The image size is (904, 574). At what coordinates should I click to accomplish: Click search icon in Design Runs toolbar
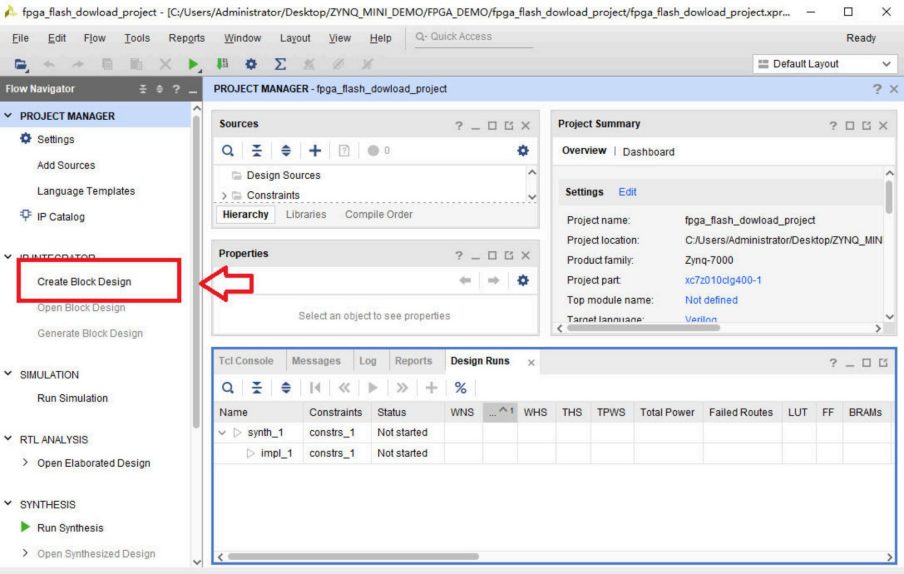point(228,387)
